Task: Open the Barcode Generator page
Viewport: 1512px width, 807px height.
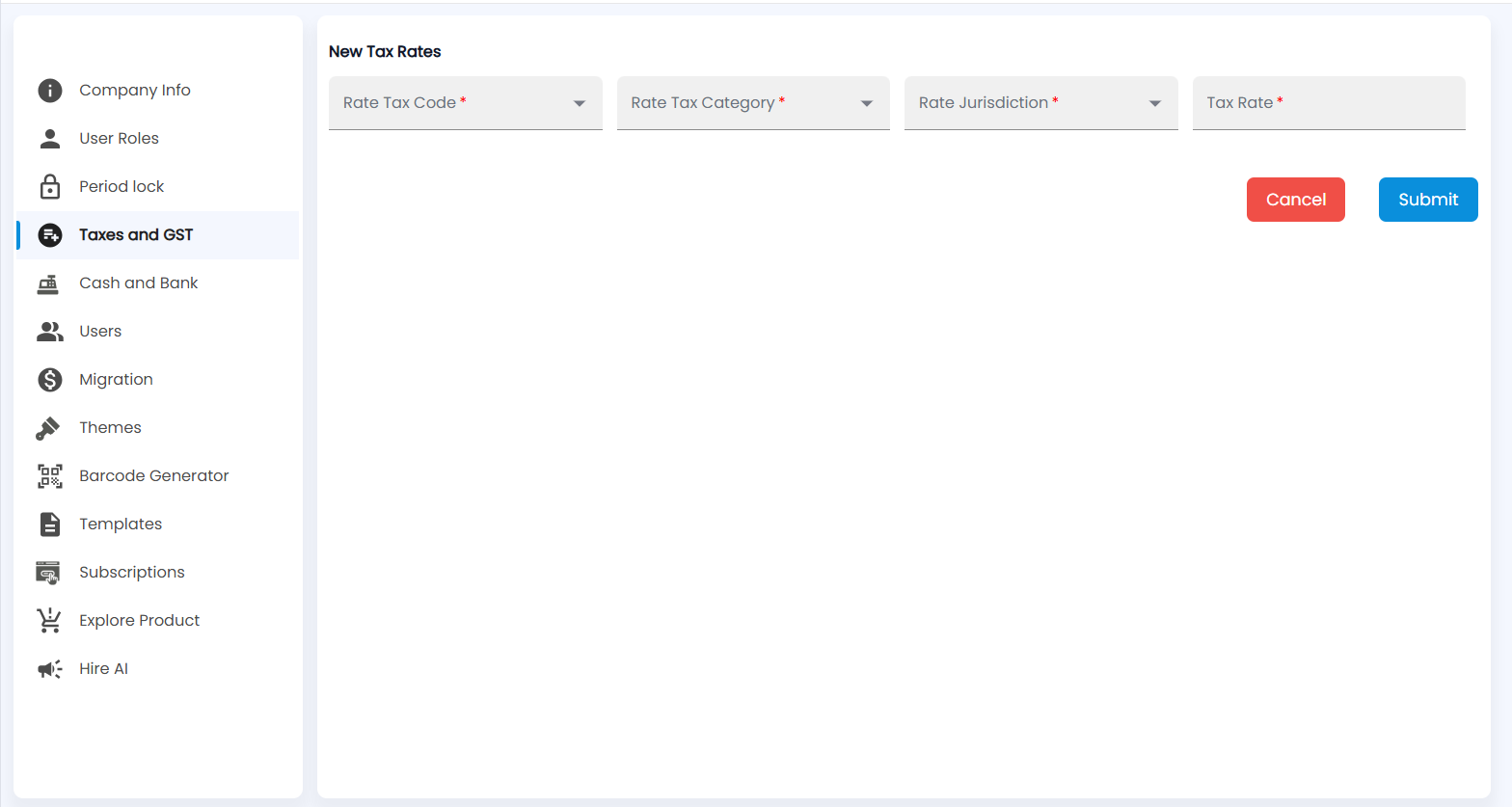Action: [158, 476]
